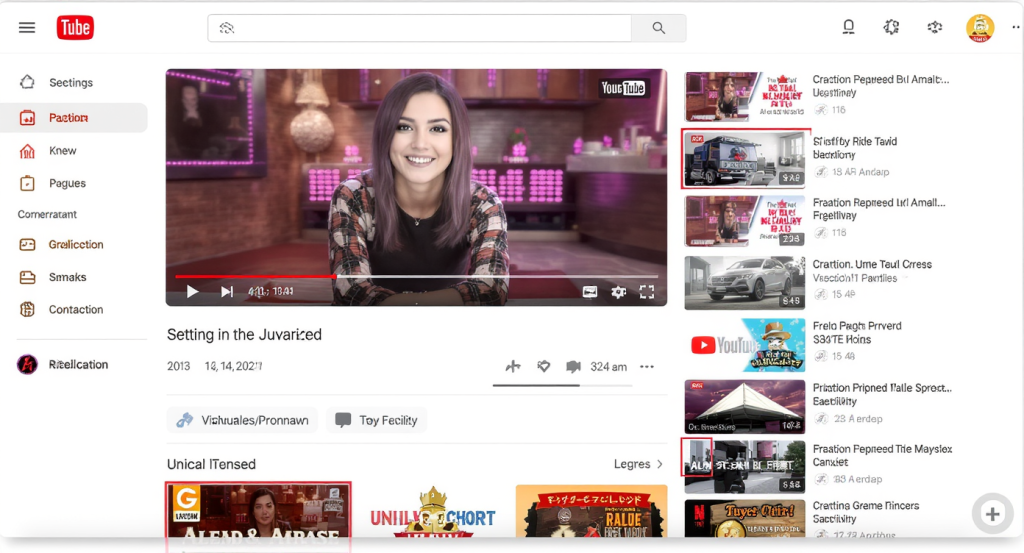The image size is (1024, 553).
Task: Open the top-right overflow dots menu
Action: point(1015,28)
